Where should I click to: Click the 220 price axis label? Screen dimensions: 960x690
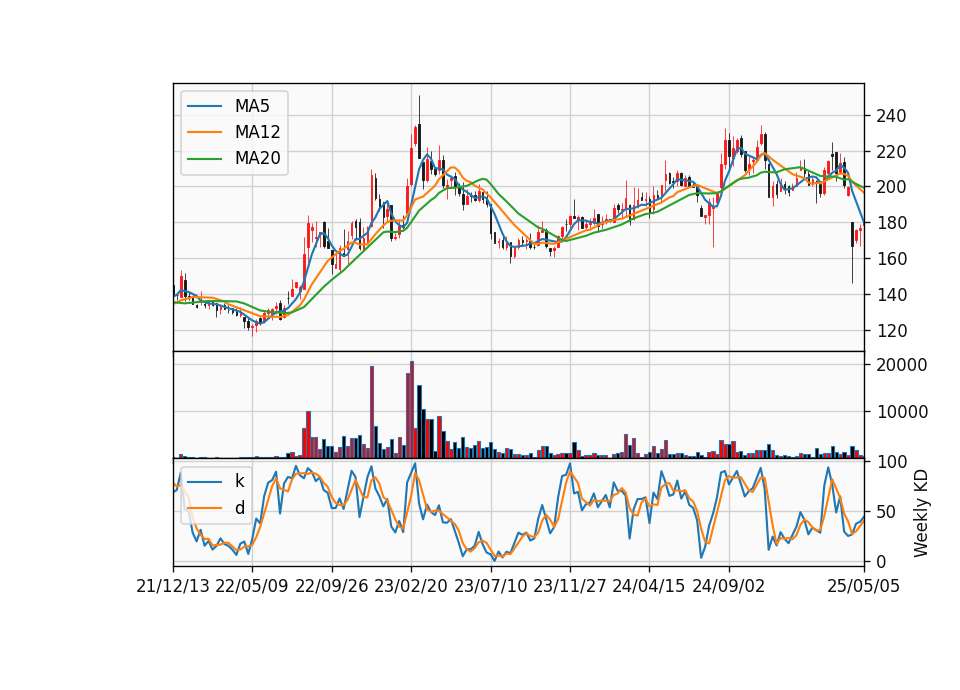tap(891, 151)
